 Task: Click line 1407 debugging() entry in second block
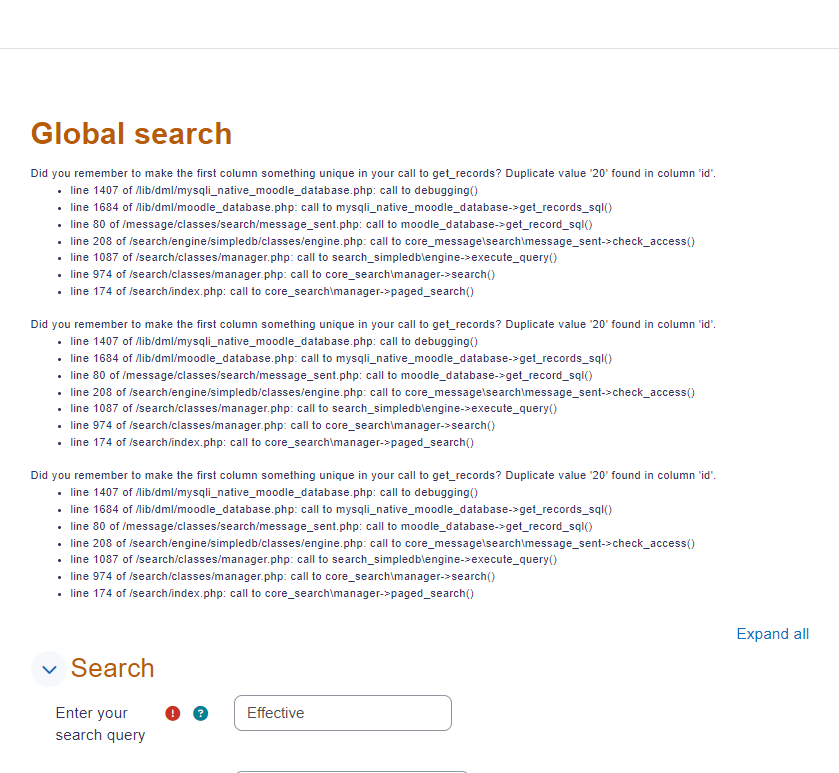click(x=274, y=341)
